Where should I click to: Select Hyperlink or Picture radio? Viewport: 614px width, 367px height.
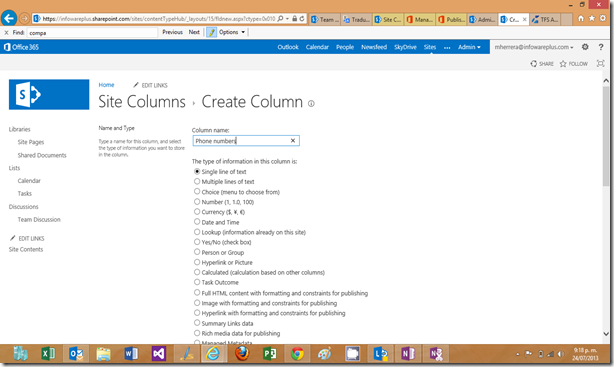[x=197, y=262]
